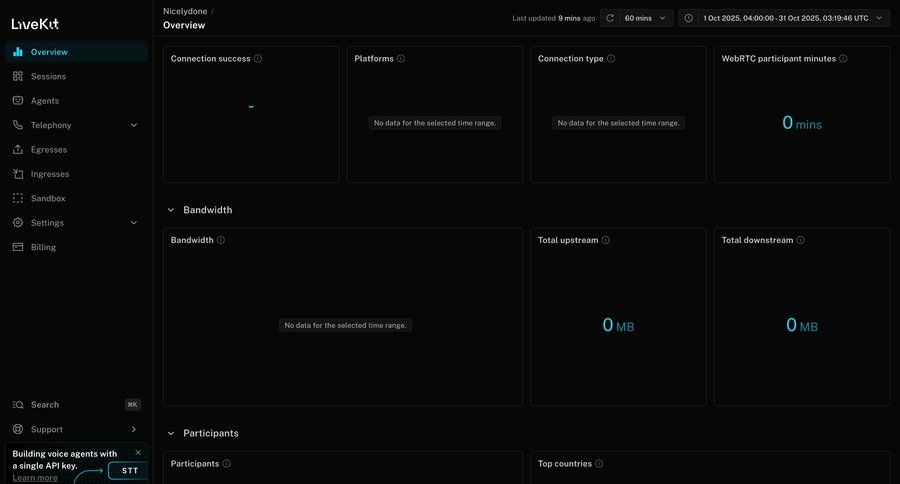Open Ingresses page
Image resolution: width=900 pixels, height=484 pixels.
pos(76,173)
